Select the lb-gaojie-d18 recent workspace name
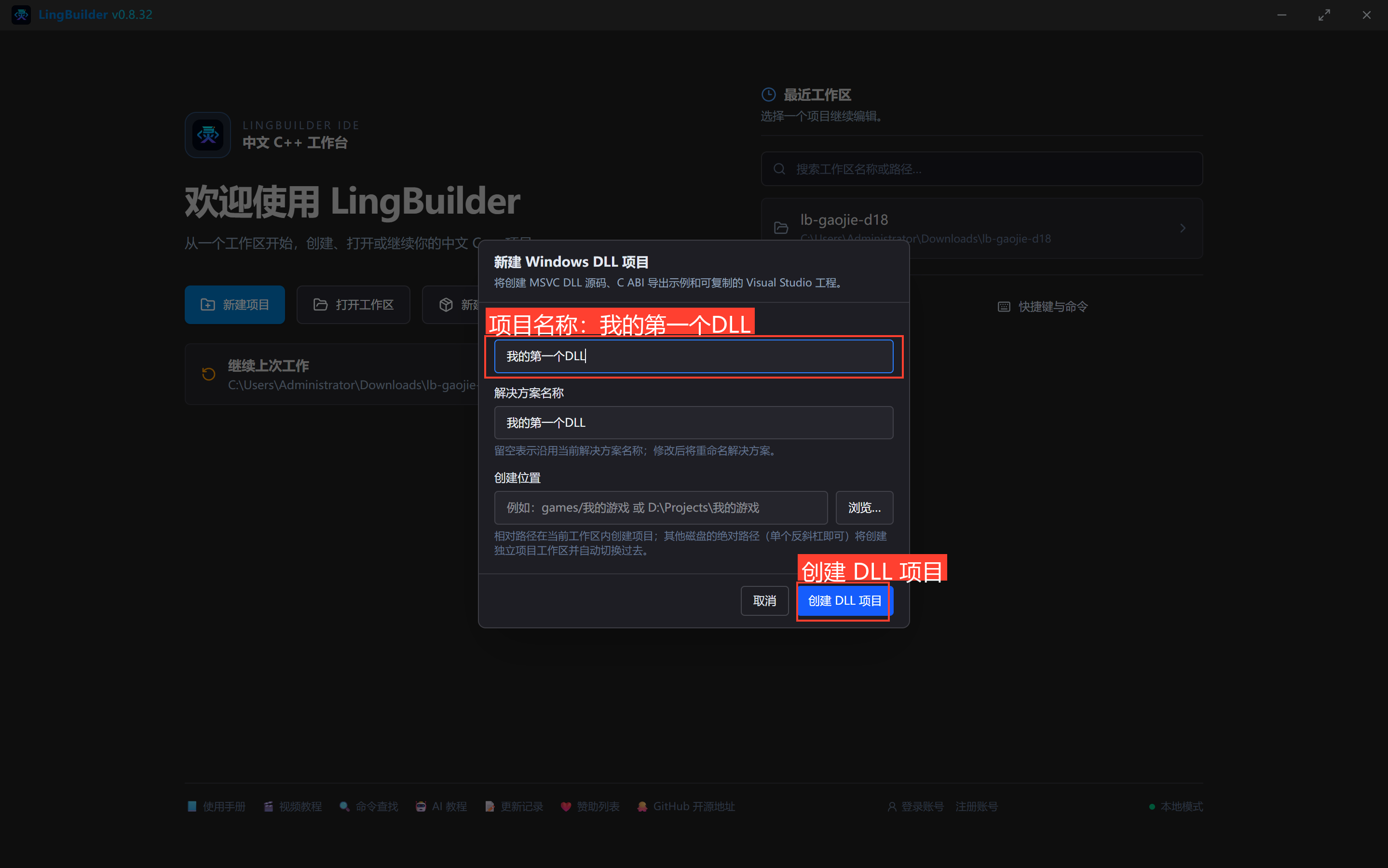The width and height of the screenshot is (1388, 868). 844,220
